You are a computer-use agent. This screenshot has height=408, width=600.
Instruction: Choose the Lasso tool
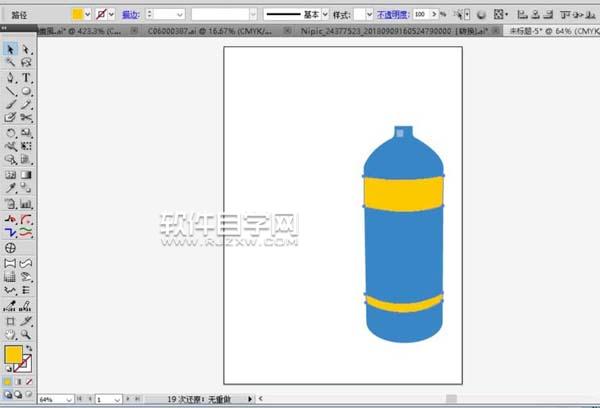point(26,62)
